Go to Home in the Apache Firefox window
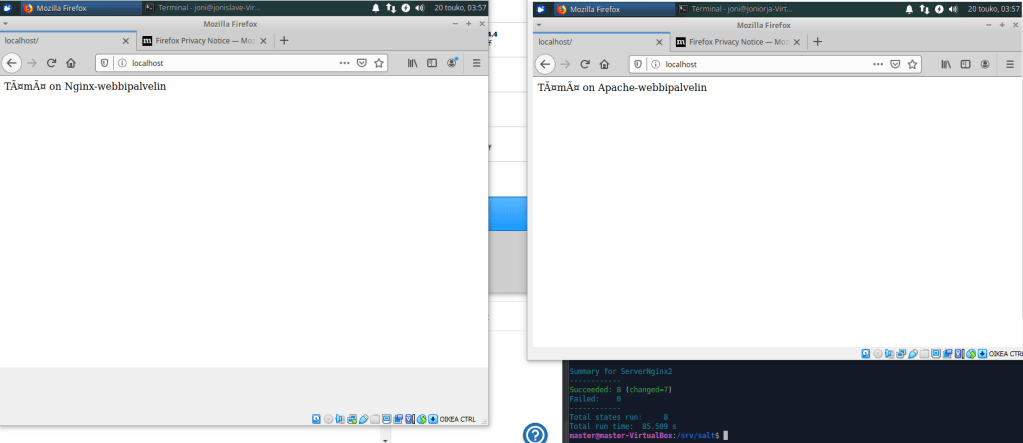Viewport: 1023px width, 443px height. [604, 64]
